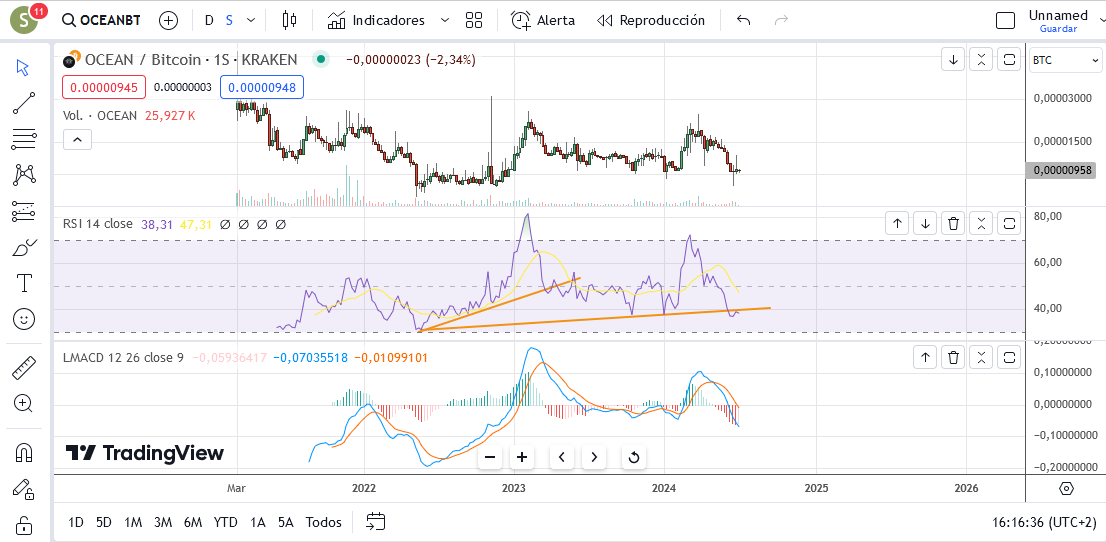Open the BTC currency dropdown
The height and width of the screenshot is (542, 1106).
1065,61
